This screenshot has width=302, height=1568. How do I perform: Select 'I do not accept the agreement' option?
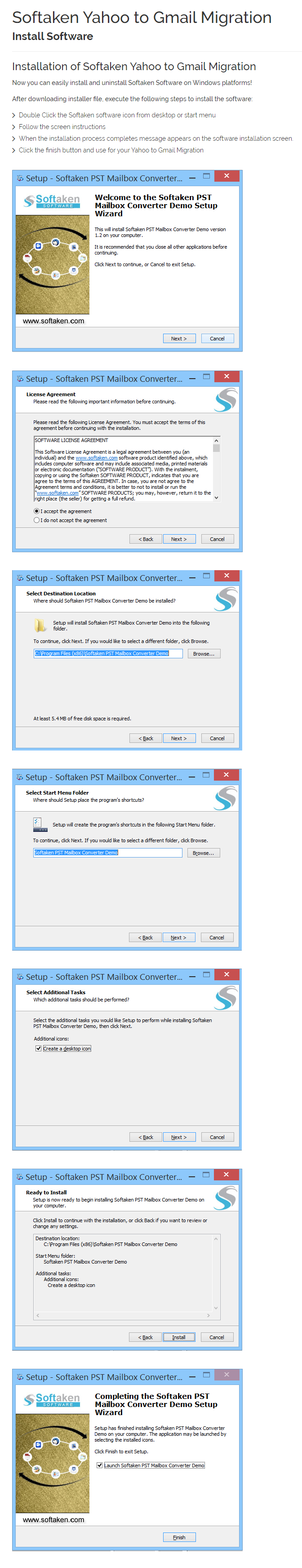(36, 520)
